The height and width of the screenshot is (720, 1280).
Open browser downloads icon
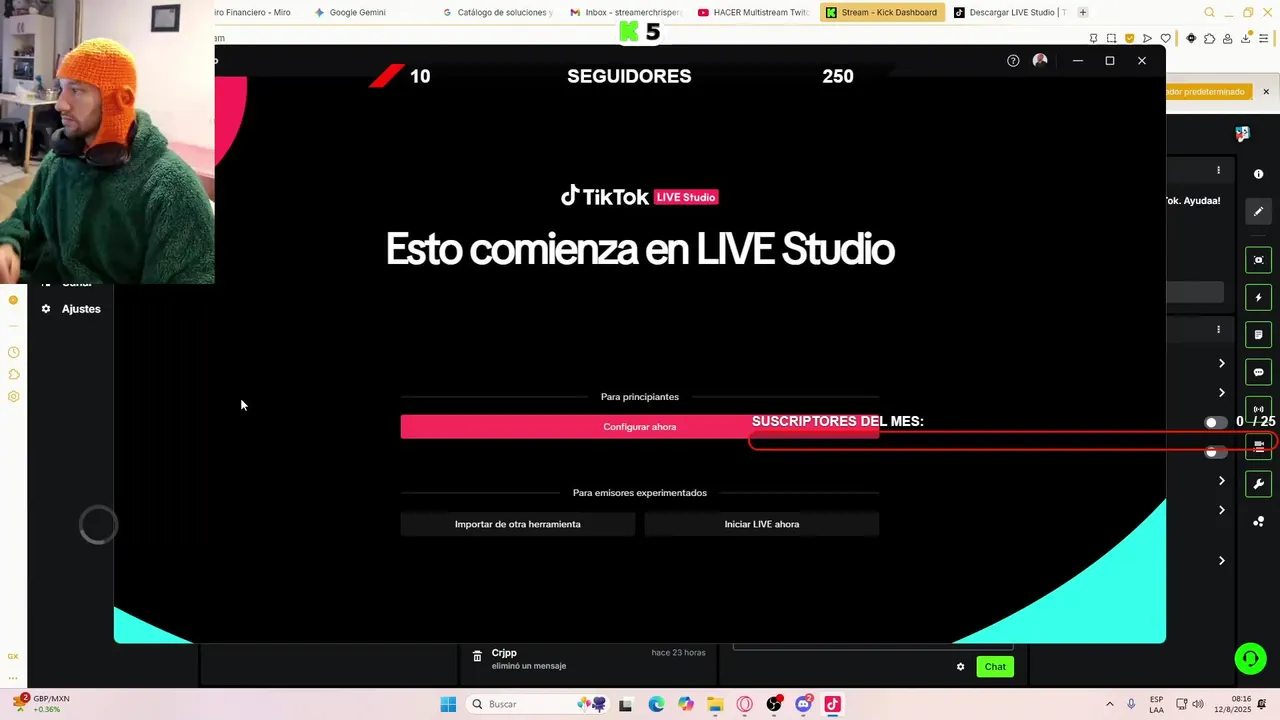coord(1247,38)
